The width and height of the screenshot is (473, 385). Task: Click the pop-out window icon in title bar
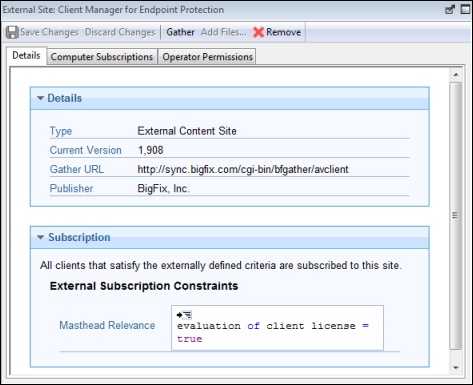(450, 9)
